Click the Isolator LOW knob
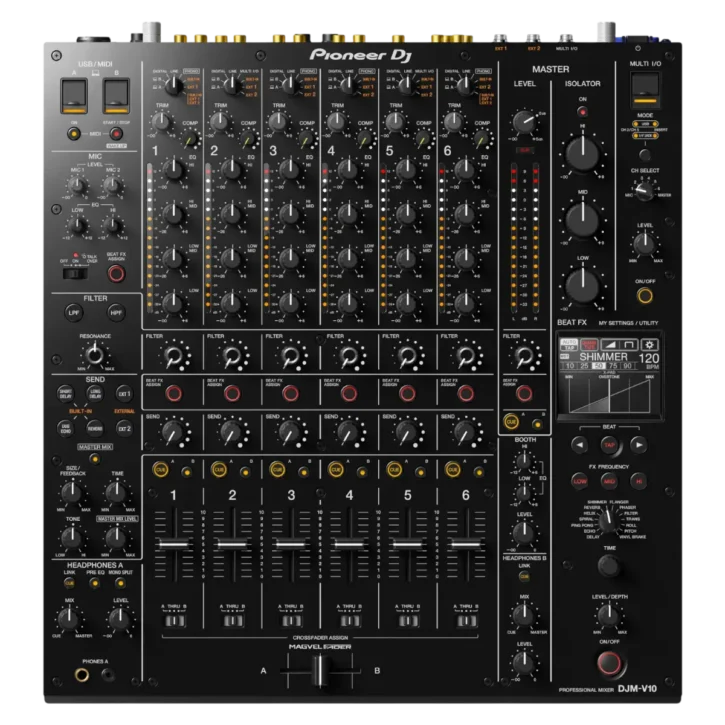 coord(583,285)
